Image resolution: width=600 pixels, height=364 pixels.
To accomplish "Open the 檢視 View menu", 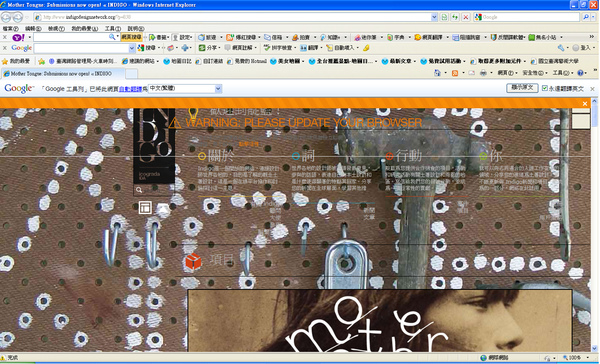I will pyautogui.click(x=56, y=28).
